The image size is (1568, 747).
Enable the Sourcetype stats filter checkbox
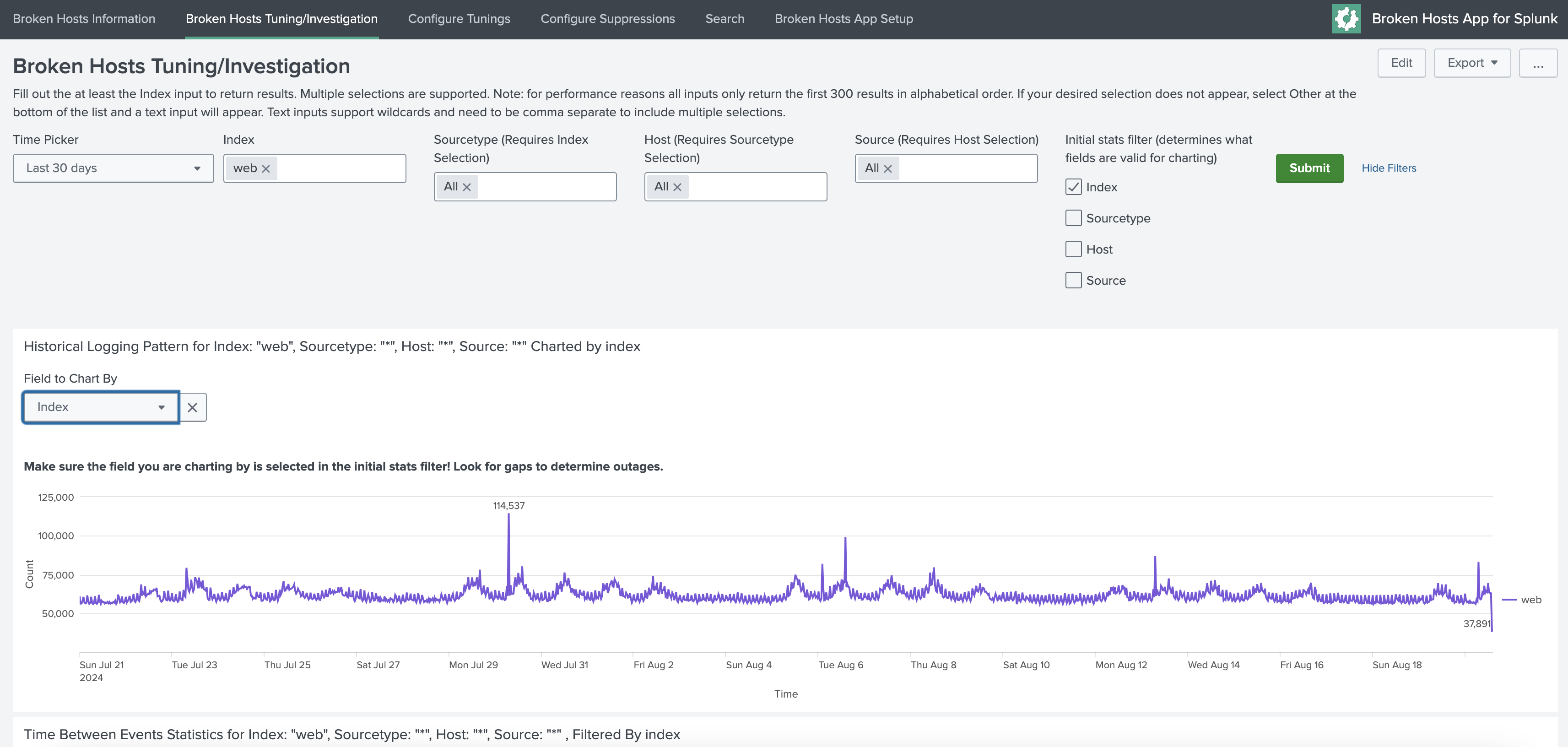coord(1073,218)
